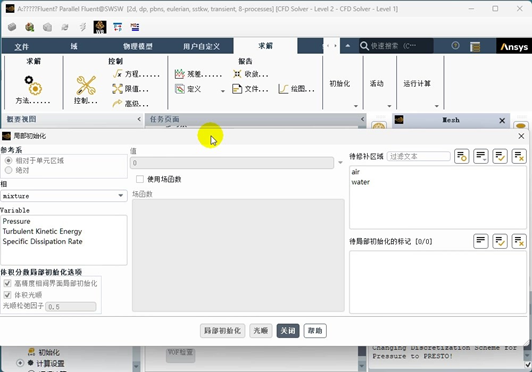Screen dimensions: 532x372
Task: Select the 相对于单元区域 radio button
Action: pos(8,161)
